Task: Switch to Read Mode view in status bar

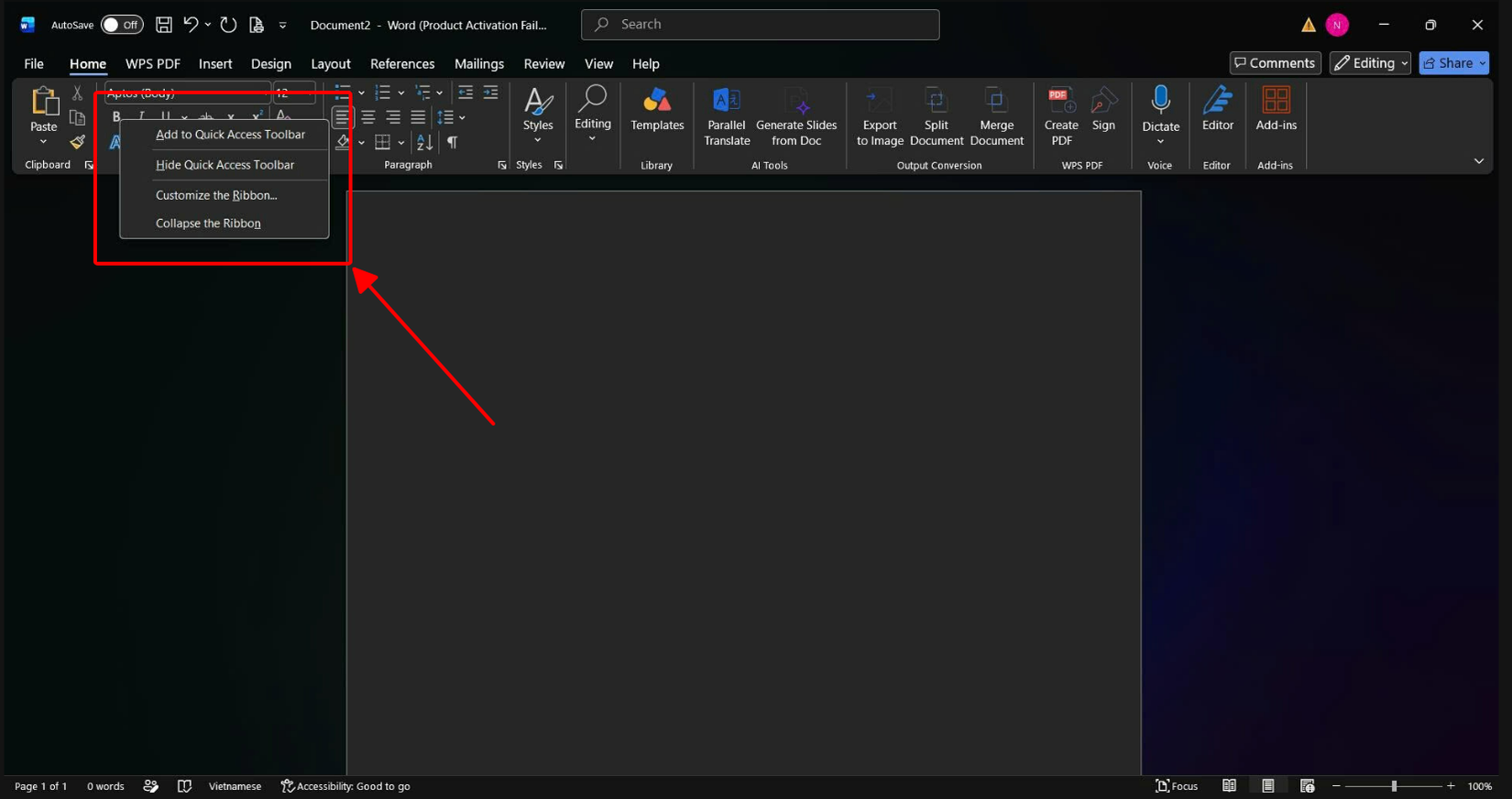Action: 1229,786
